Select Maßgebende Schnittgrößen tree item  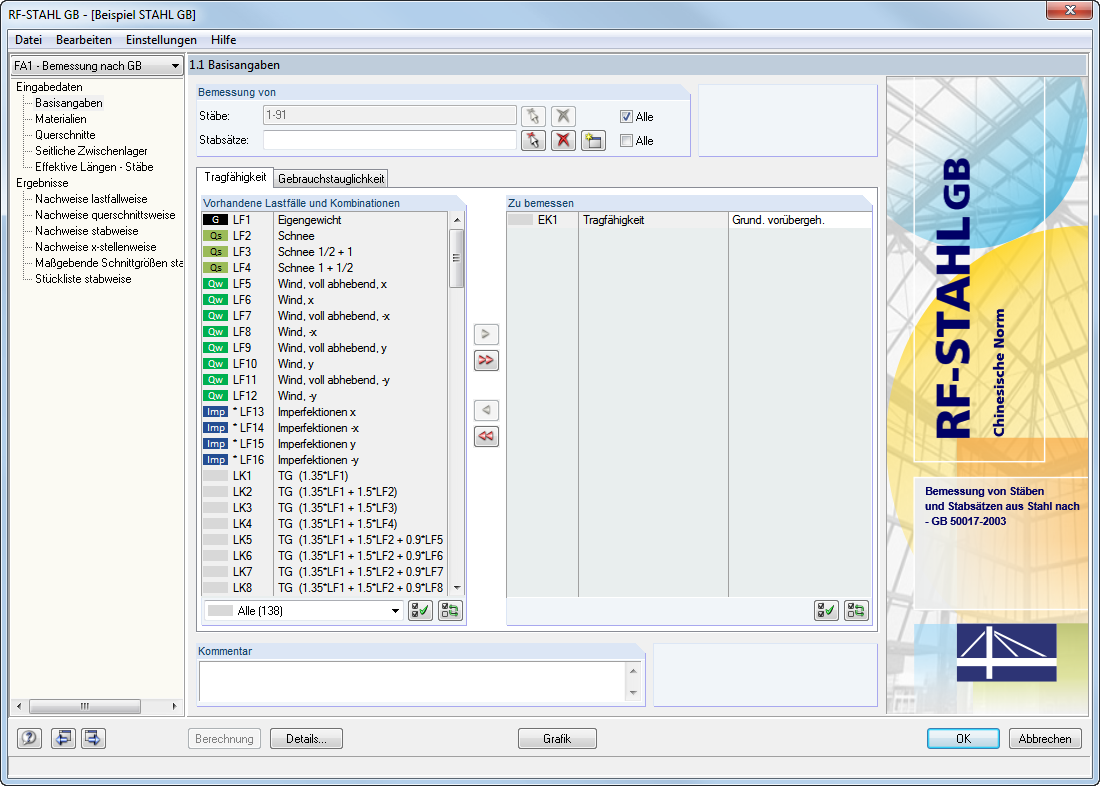point(109,263)
